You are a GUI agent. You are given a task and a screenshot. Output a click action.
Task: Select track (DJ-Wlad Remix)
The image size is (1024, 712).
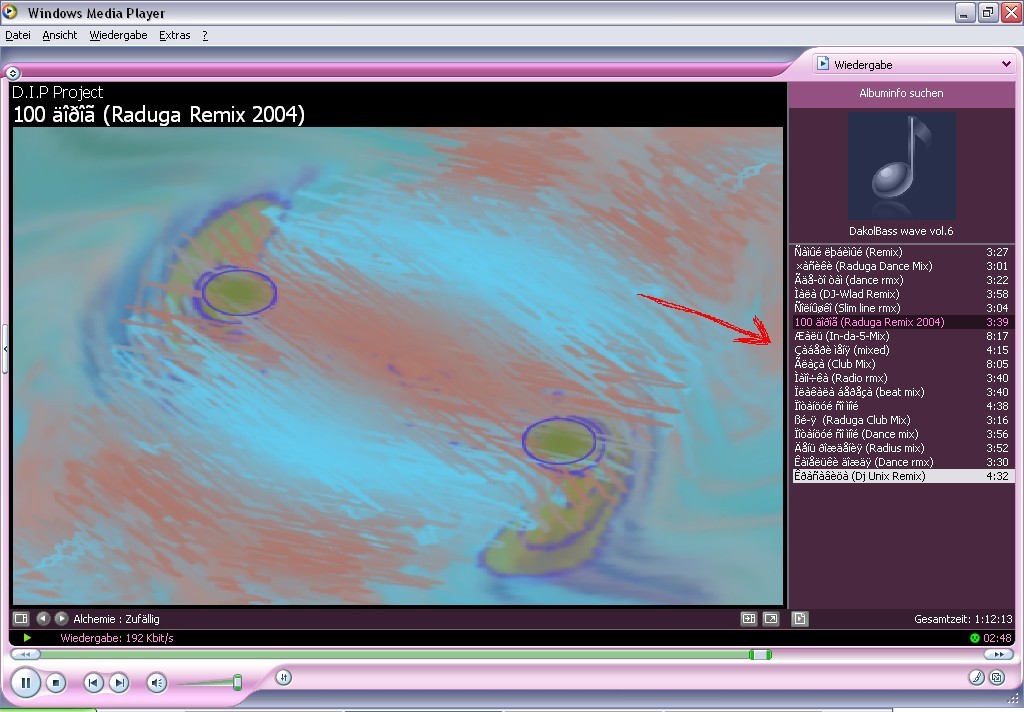point(902,294)
